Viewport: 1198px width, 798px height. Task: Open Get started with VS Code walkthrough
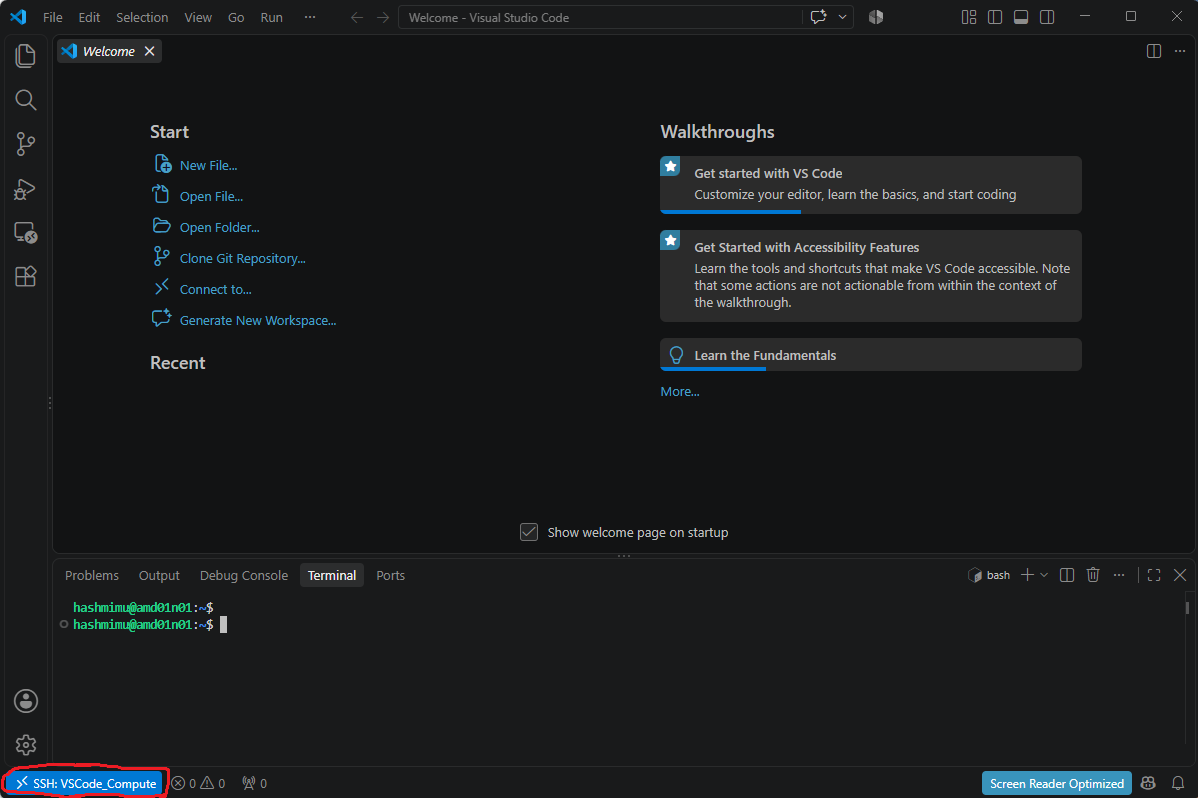click(x=870, y=184)
